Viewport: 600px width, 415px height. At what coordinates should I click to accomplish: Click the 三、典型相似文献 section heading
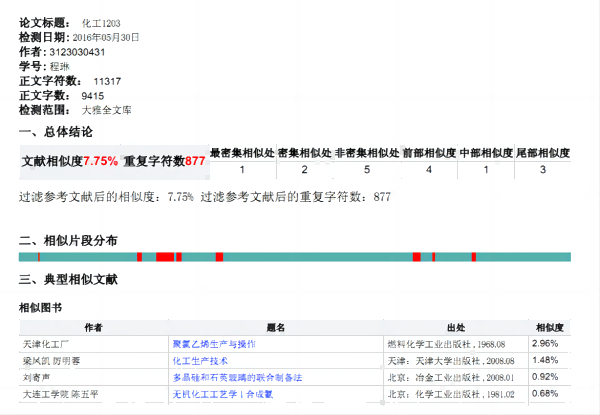[x=68, y=279]
